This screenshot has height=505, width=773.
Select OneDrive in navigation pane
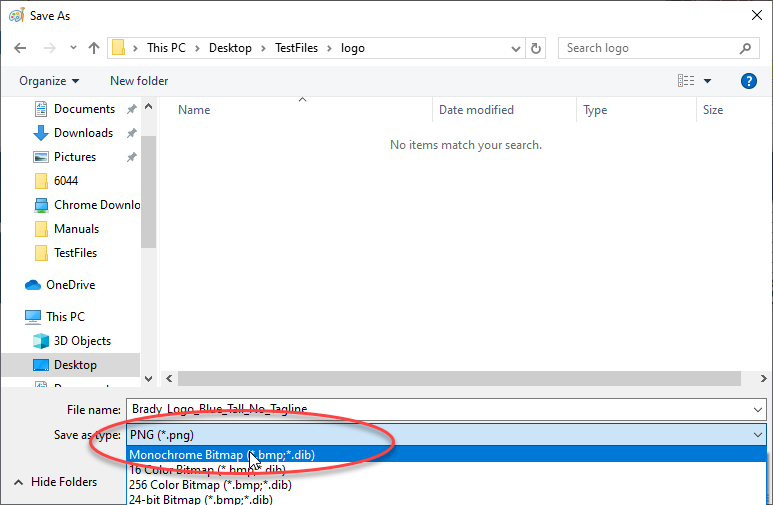(70, 285)
